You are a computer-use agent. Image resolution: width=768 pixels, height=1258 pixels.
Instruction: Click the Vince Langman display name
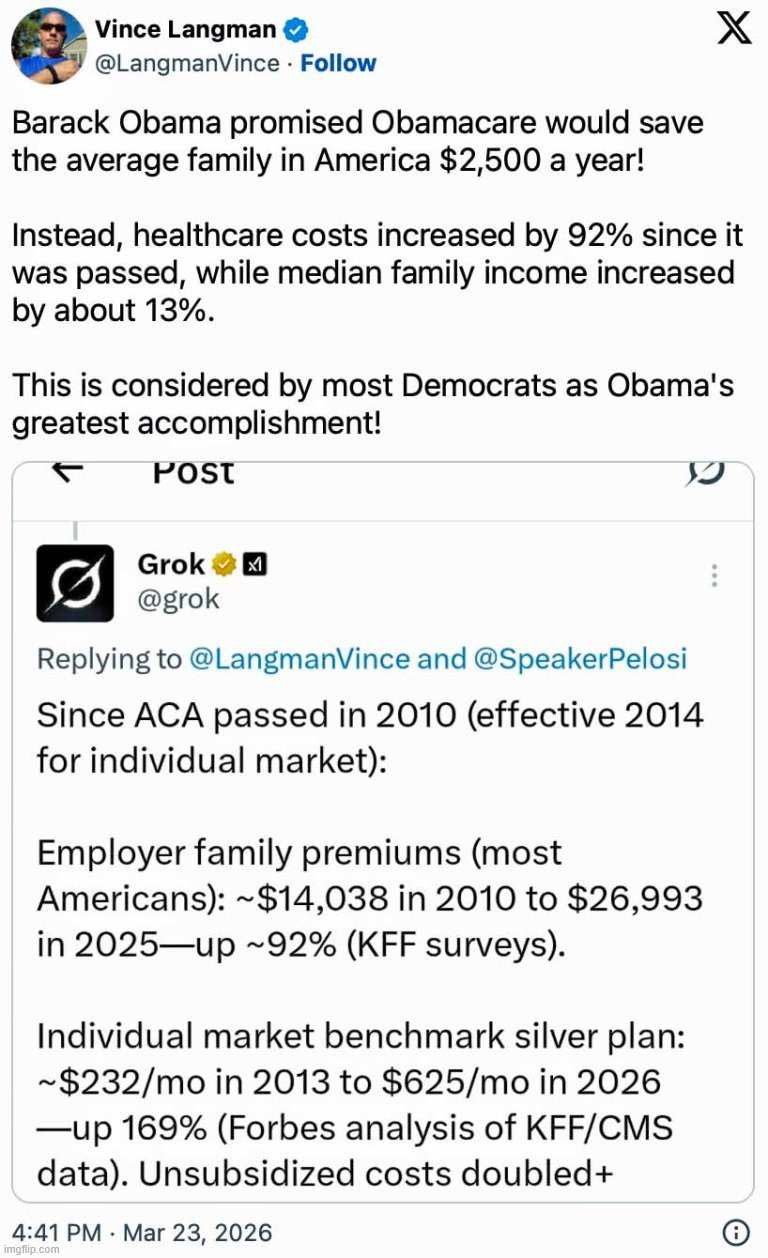click(x=186, y=30)
